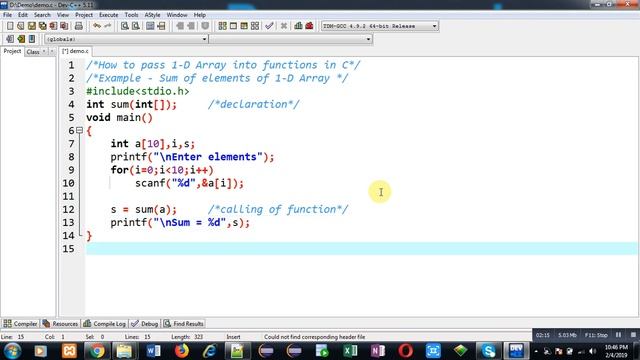Open the Tools menu
The height and width of the screenshot is (360, 640).
tap(131, 15)
